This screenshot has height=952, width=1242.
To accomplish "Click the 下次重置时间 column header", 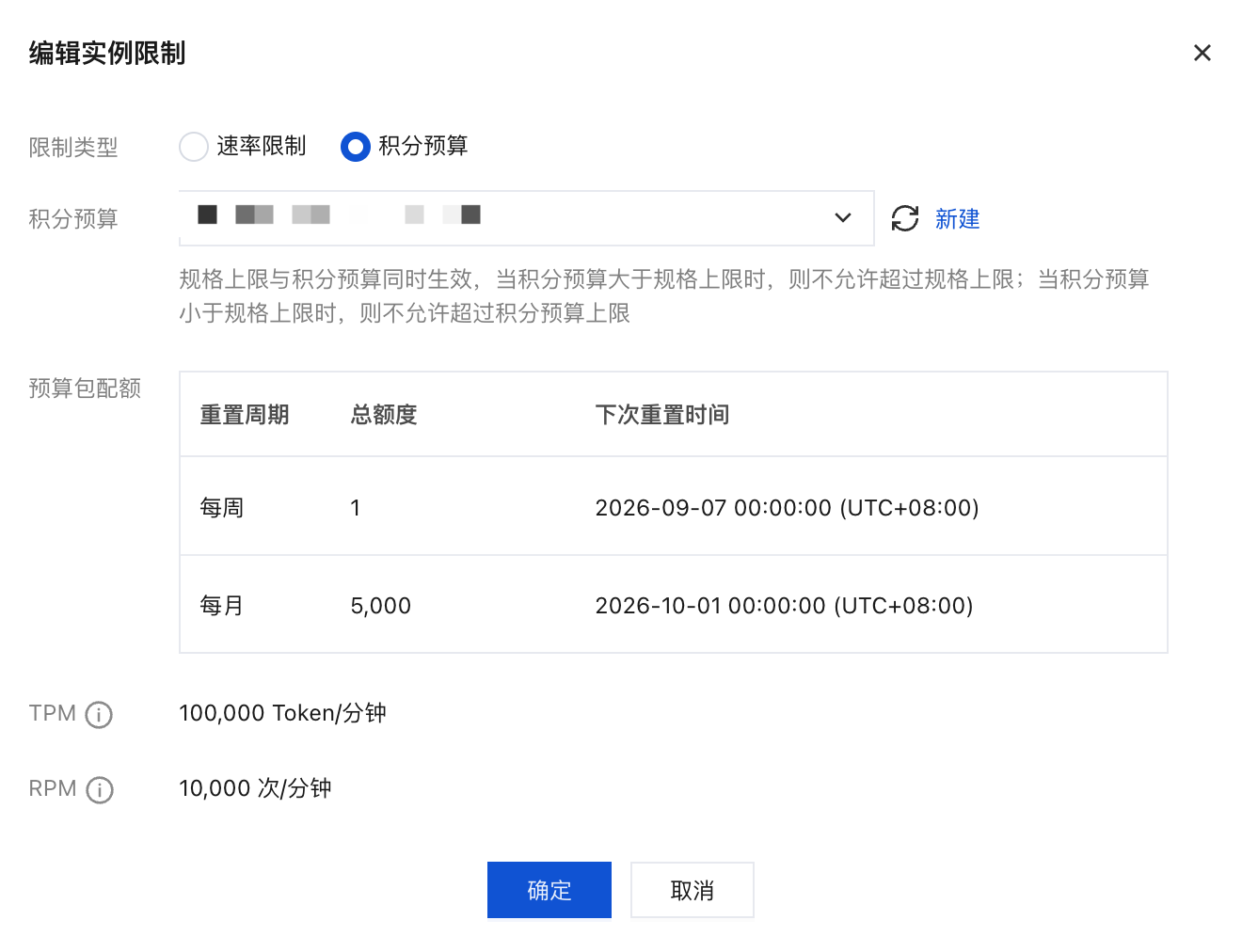I will [662, 415].
